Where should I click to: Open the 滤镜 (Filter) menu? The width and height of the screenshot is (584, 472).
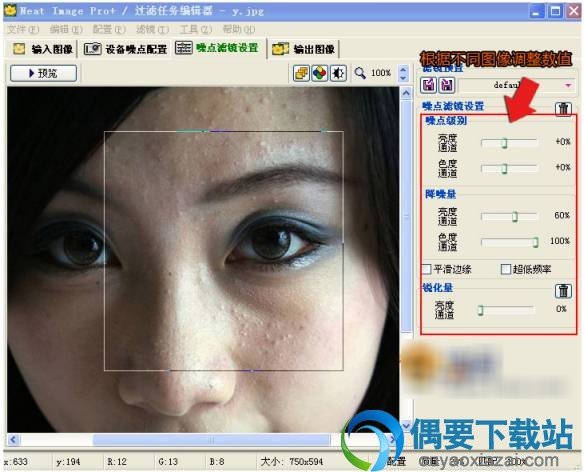[x=152, y=29]
